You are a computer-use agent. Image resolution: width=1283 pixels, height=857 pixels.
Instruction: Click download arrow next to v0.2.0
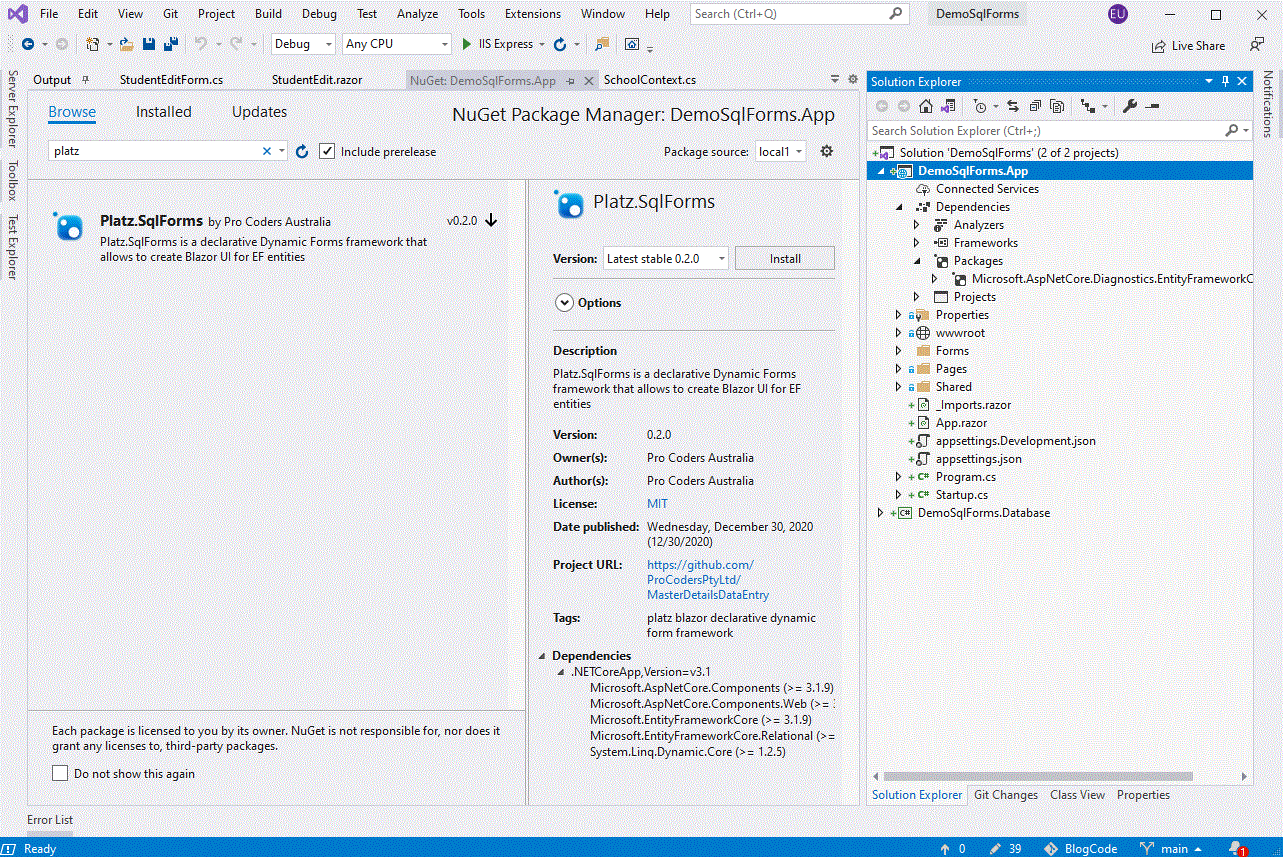(x=491, y=221)
